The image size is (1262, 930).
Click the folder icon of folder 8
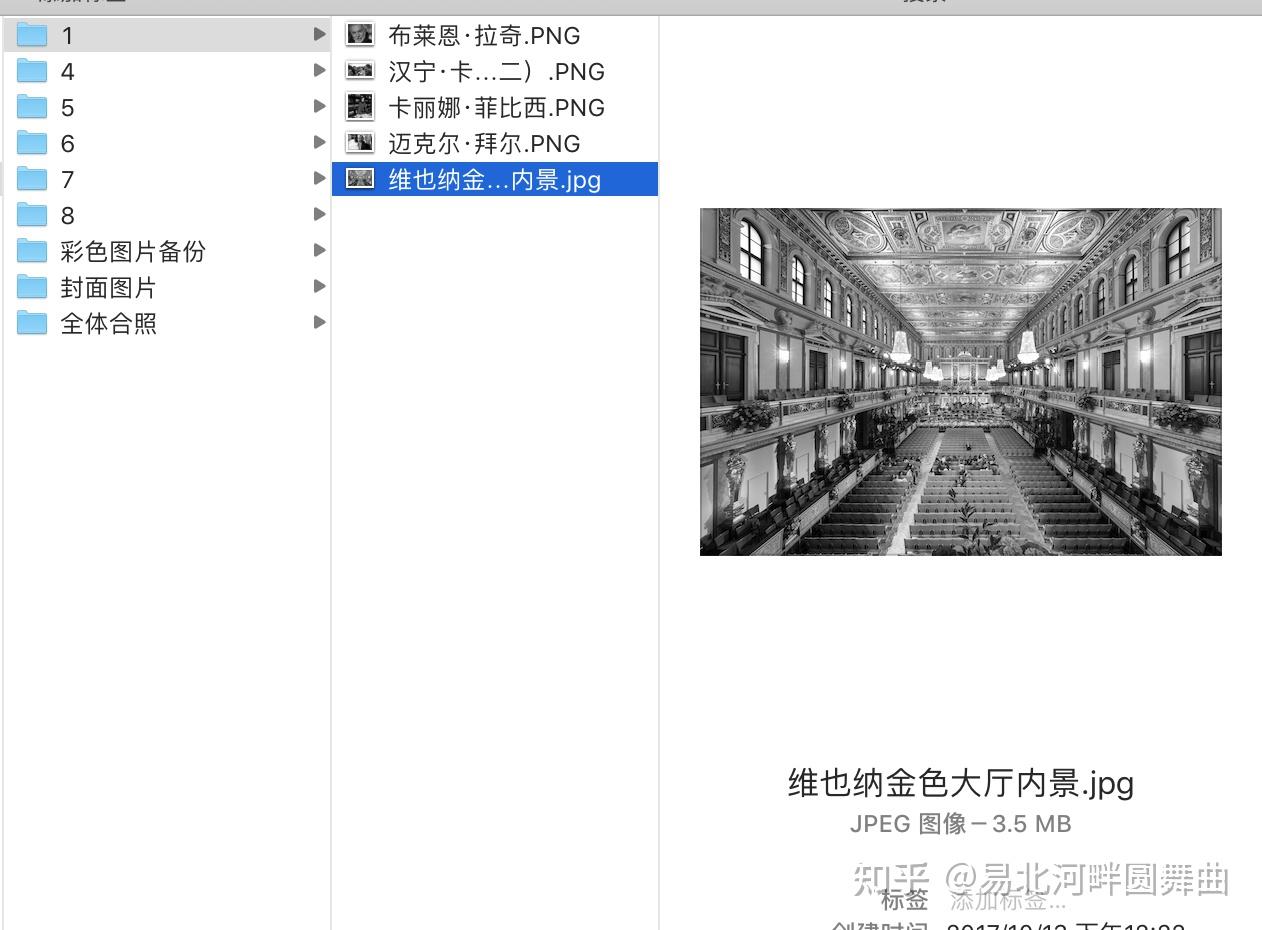32,216
